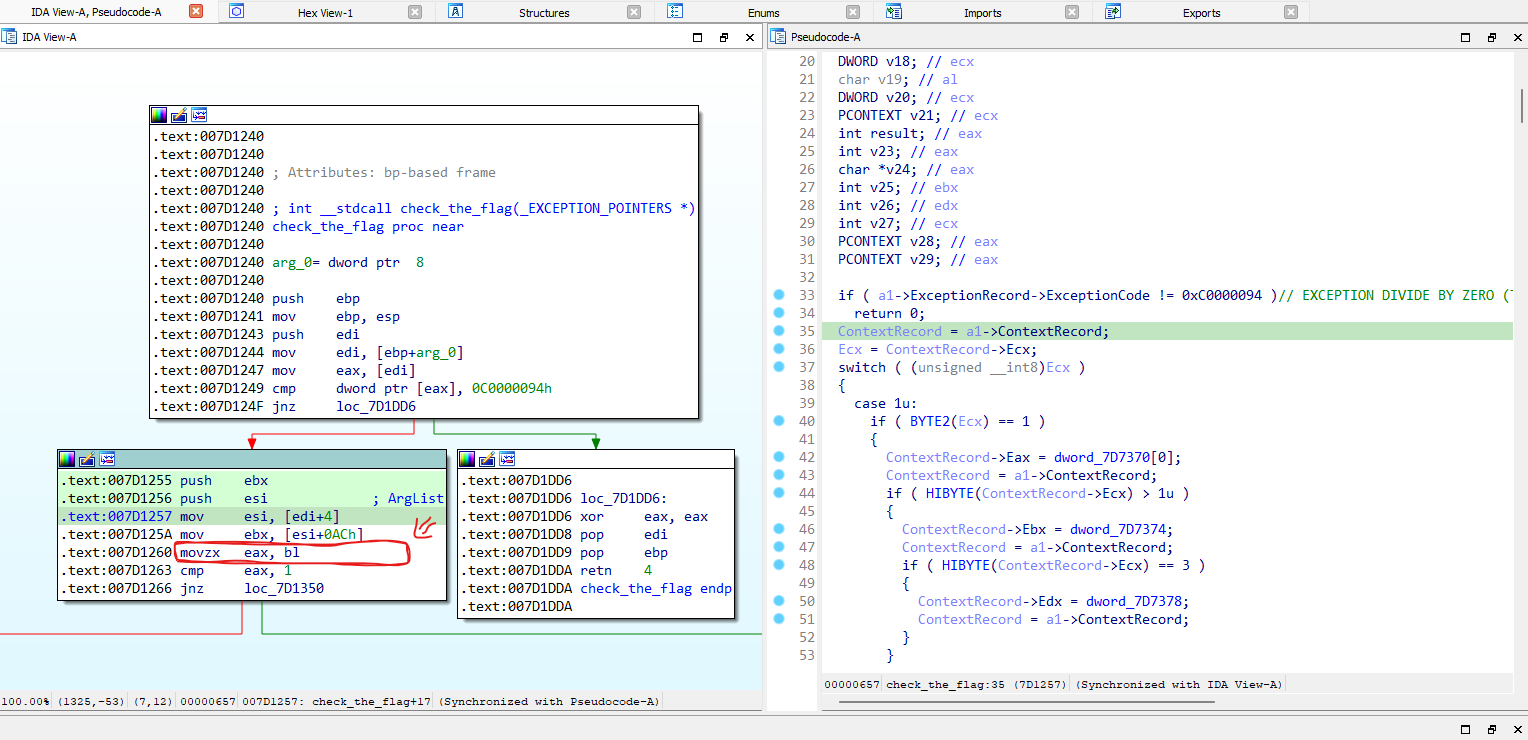Screen dimensions: 1528x740
Task: Click dword_7D7374 in pseudocode line 46
Action: pos(1116,529)
